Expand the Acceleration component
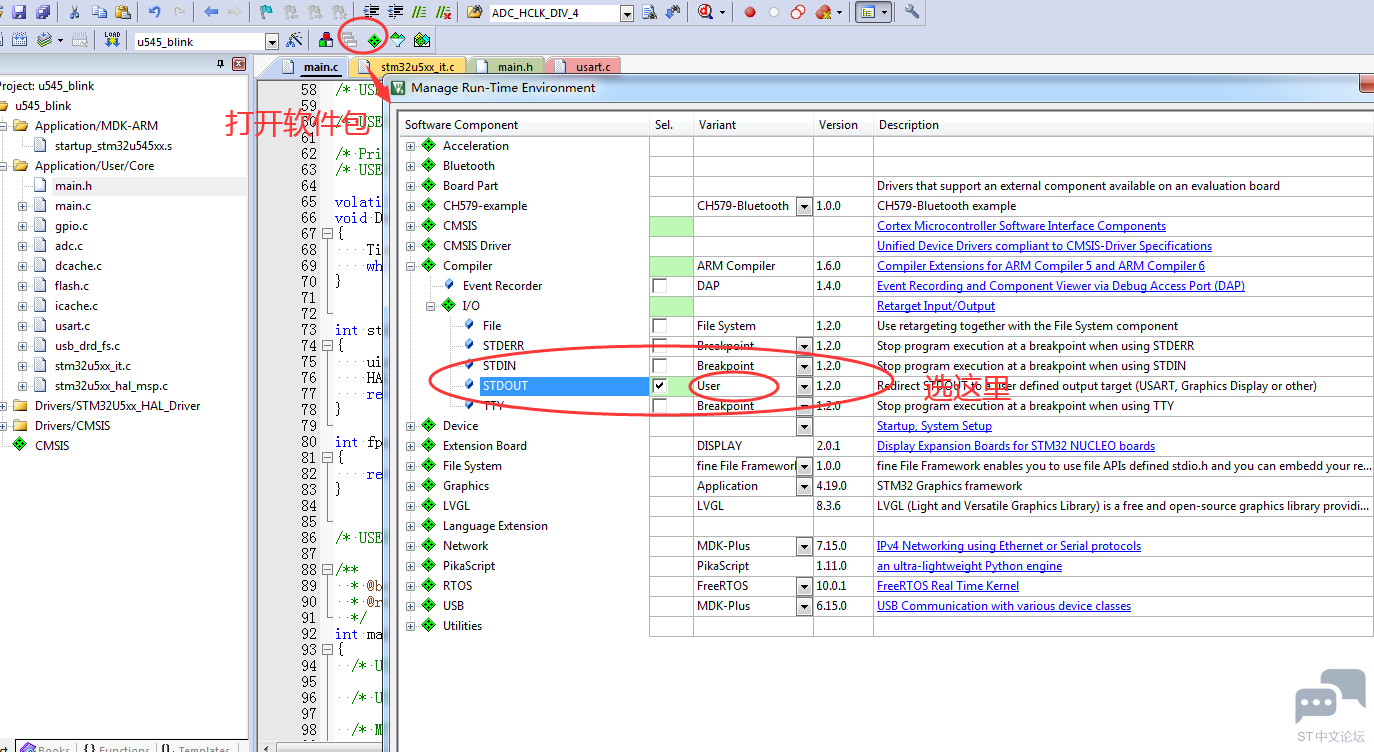Viewport: 1374px width, 752px height. [x=410, y=146]
